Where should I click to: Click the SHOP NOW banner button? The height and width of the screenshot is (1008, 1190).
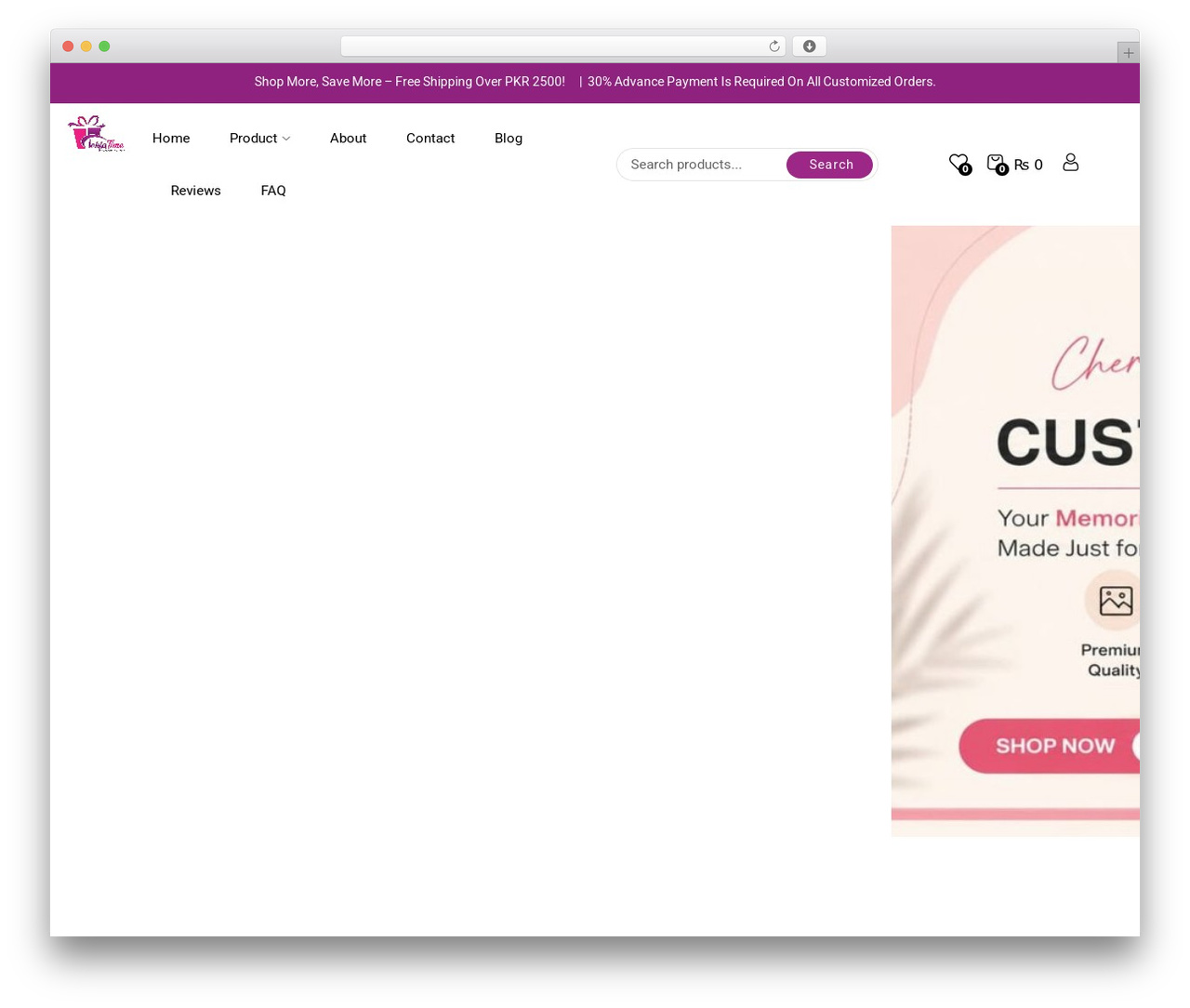point(1049,746)
